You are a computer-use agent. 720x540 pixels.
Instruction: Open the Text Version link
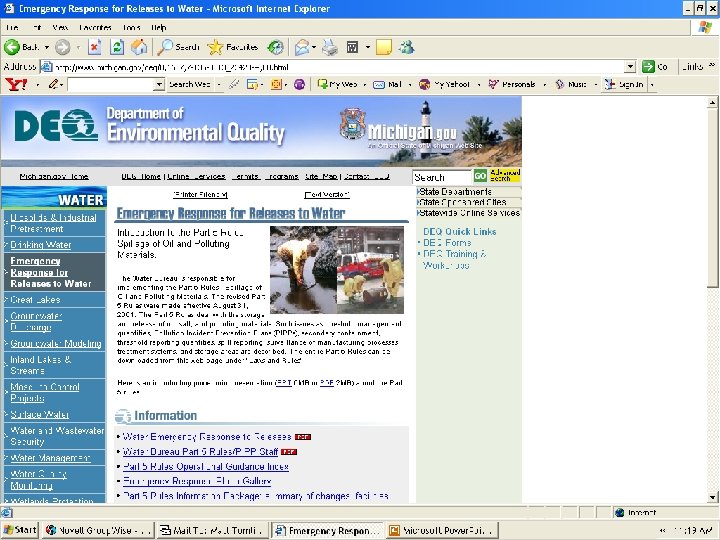(327, 195)
